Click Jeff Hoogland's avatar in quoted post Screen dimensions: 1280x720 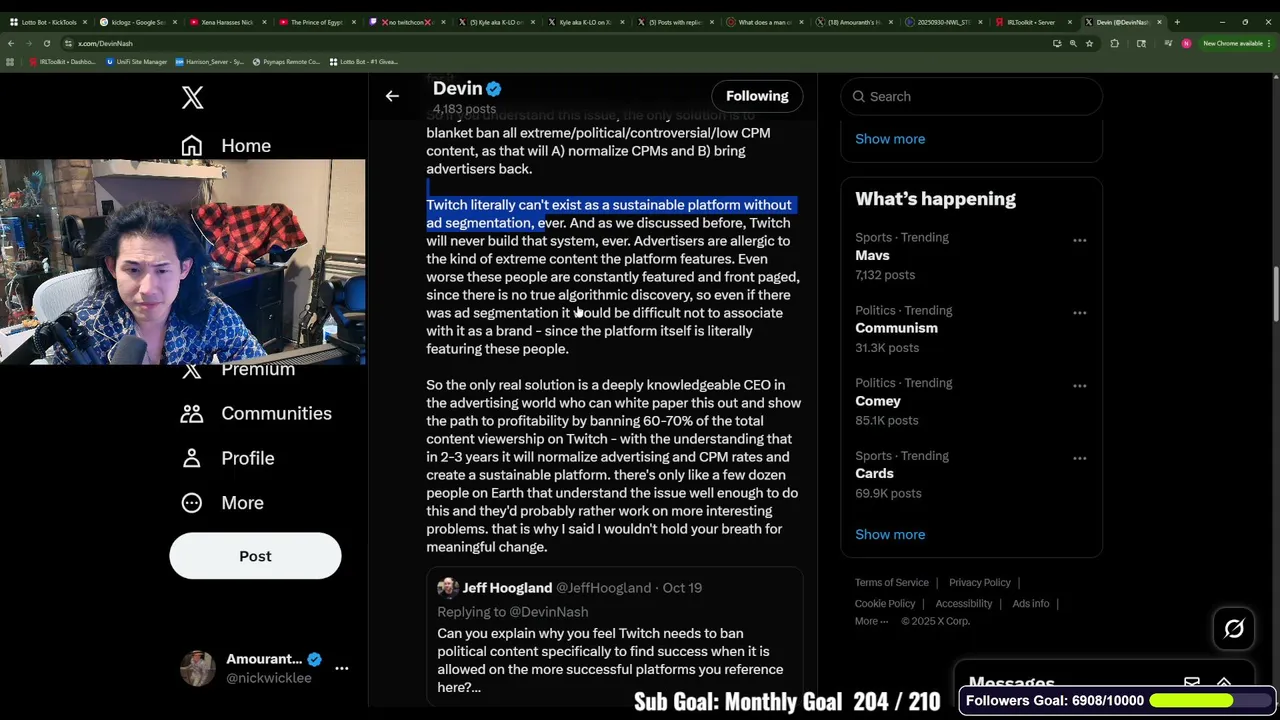(448, 588)
